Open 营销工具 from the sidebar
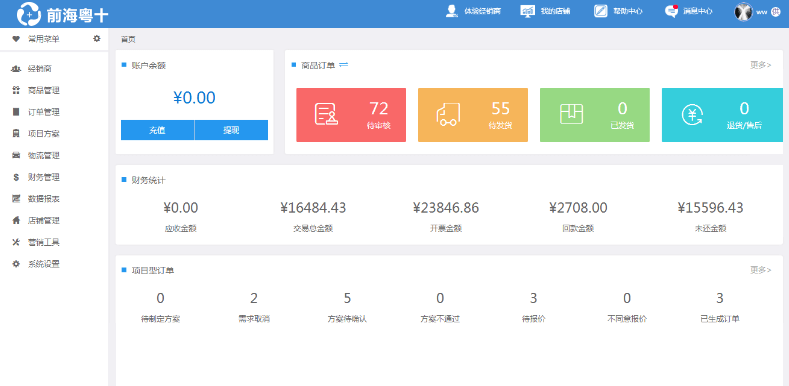The width and height of the screenshot is (789, 386). 43,242
